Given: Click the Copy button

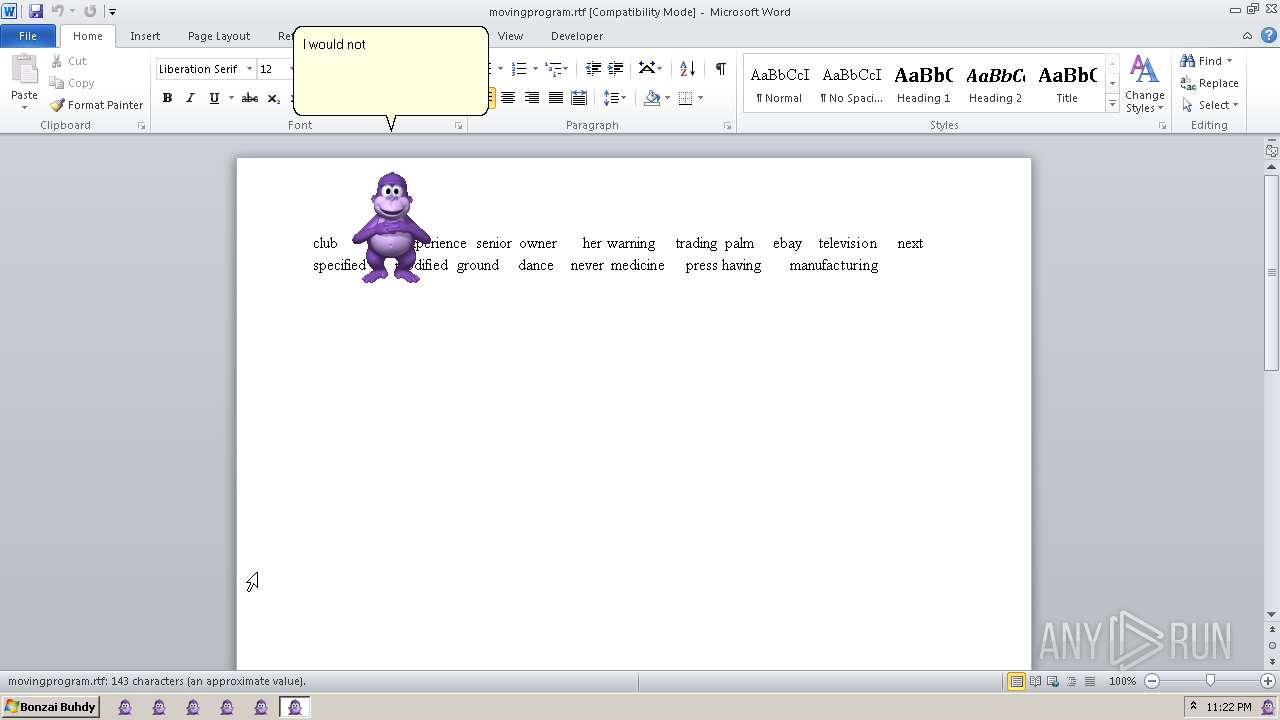Looking at the screenshot, I should click(x=72, y=83).
